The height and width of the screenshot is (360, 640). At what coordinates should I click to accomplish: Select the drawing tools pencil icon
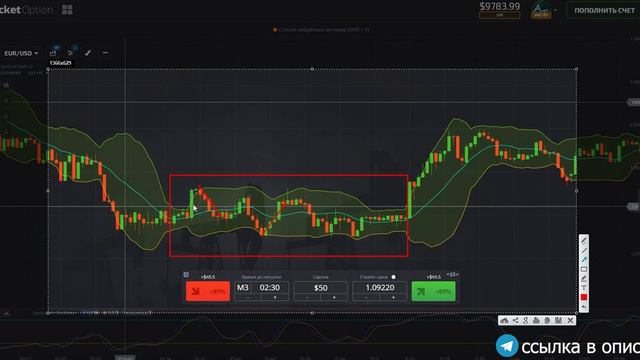(88, 53)
